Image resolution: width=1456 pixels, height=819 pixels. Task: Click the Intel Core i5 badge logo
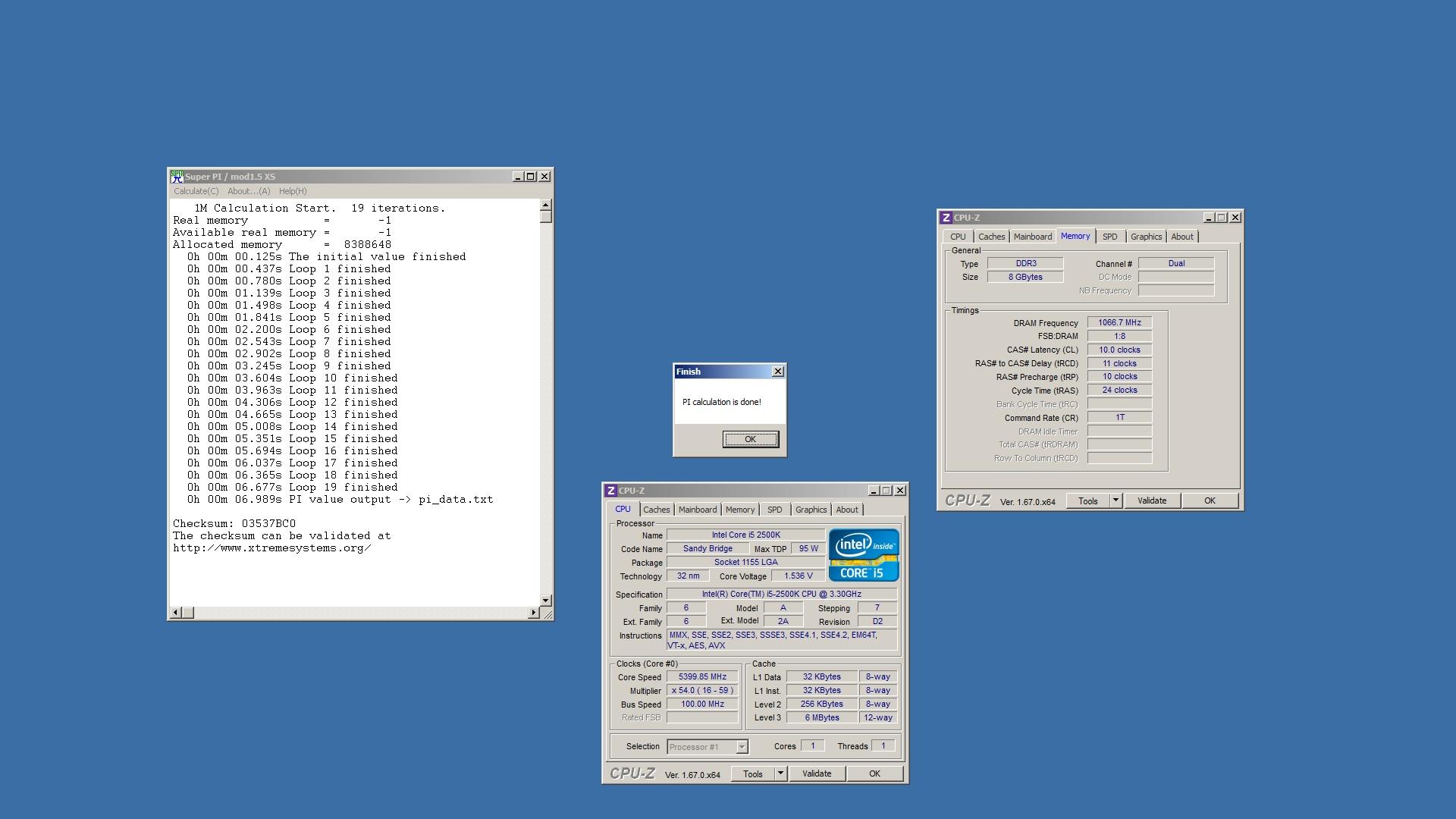click(x=863, y=555)
